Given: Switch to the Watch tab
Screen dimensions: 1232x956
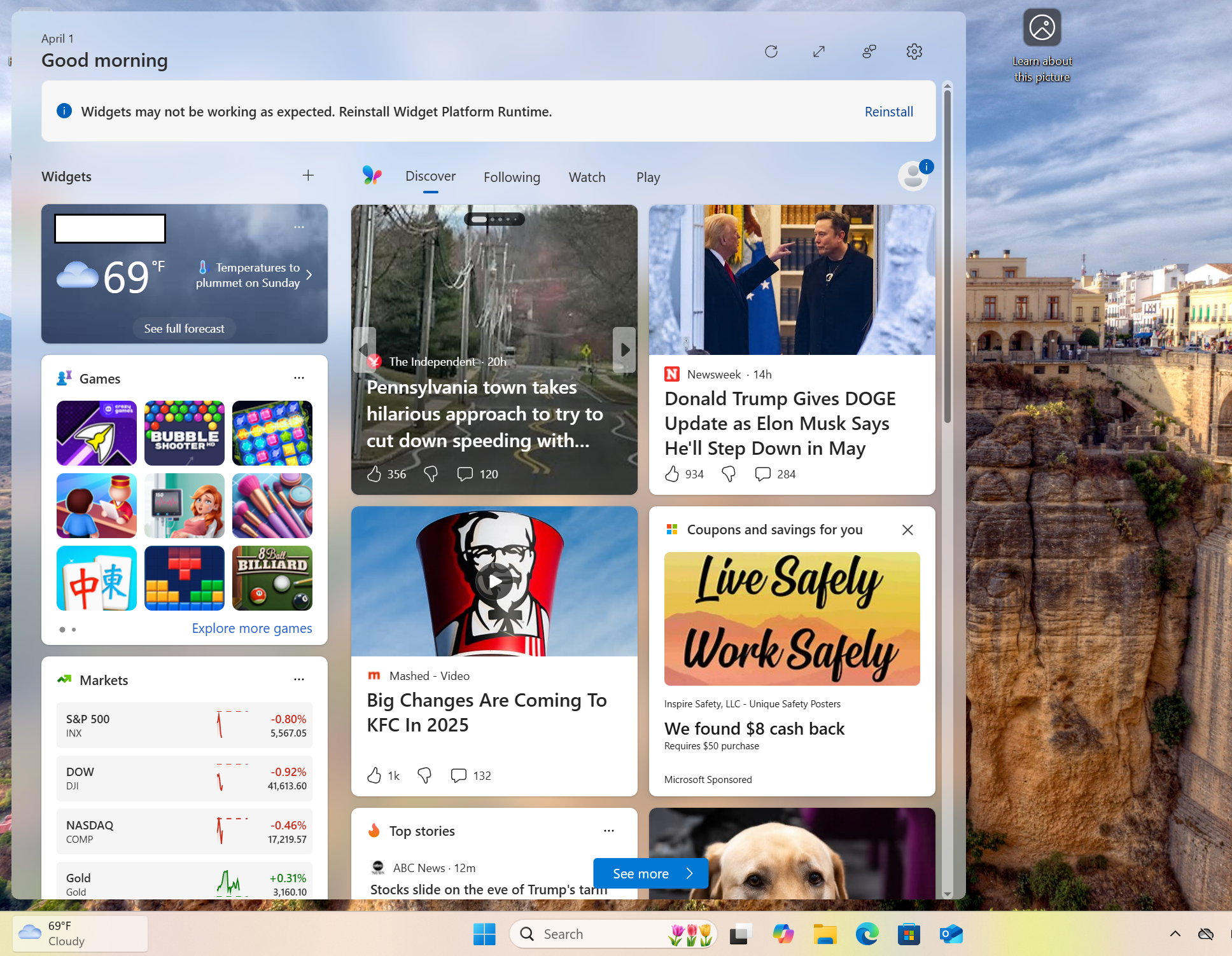Looking at the screenshot, I should click(x=587, y=177).
